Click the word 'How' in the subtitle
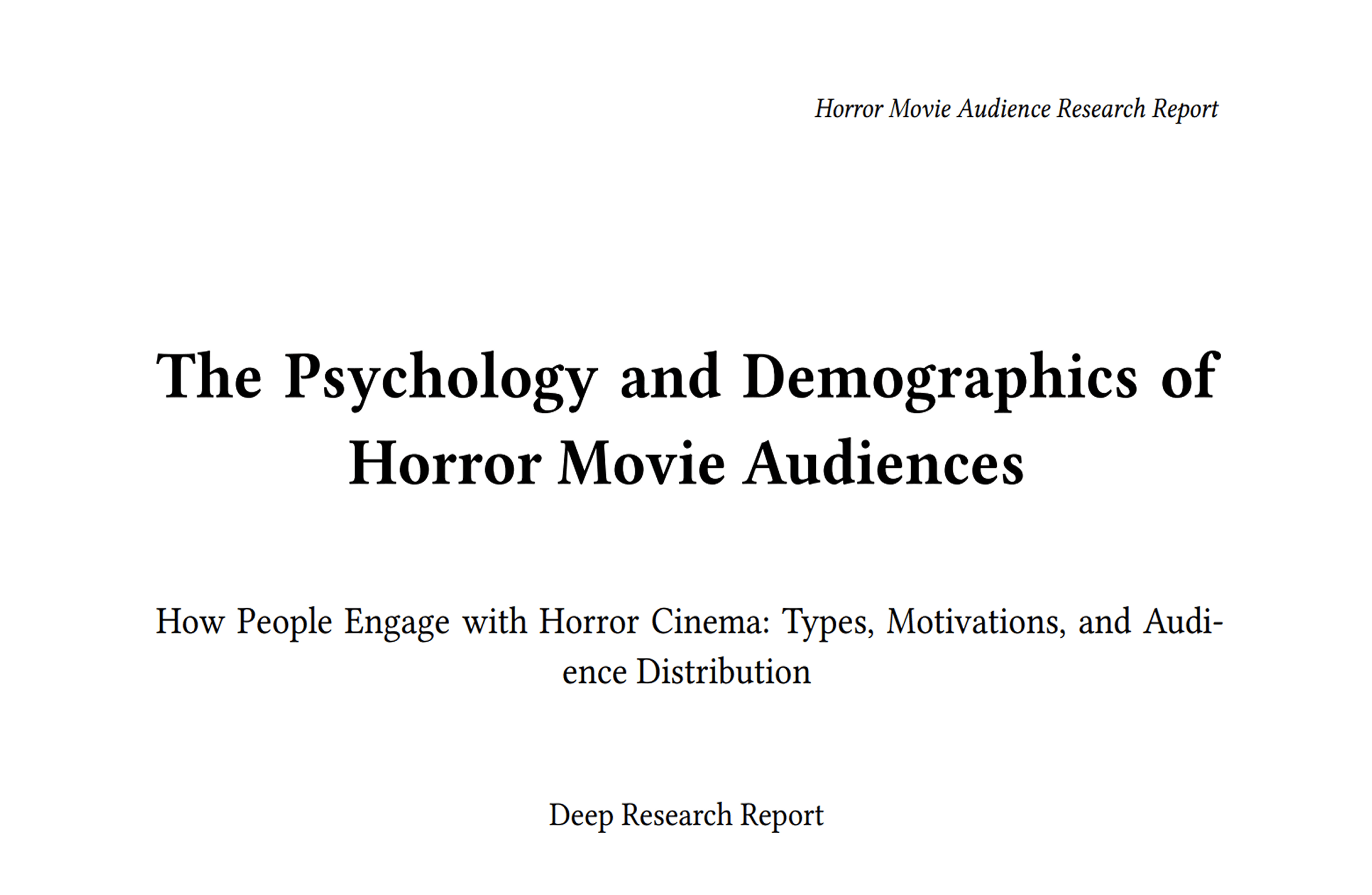The height and width of the screenshot is (895, 1372). (x=190, y=622)
